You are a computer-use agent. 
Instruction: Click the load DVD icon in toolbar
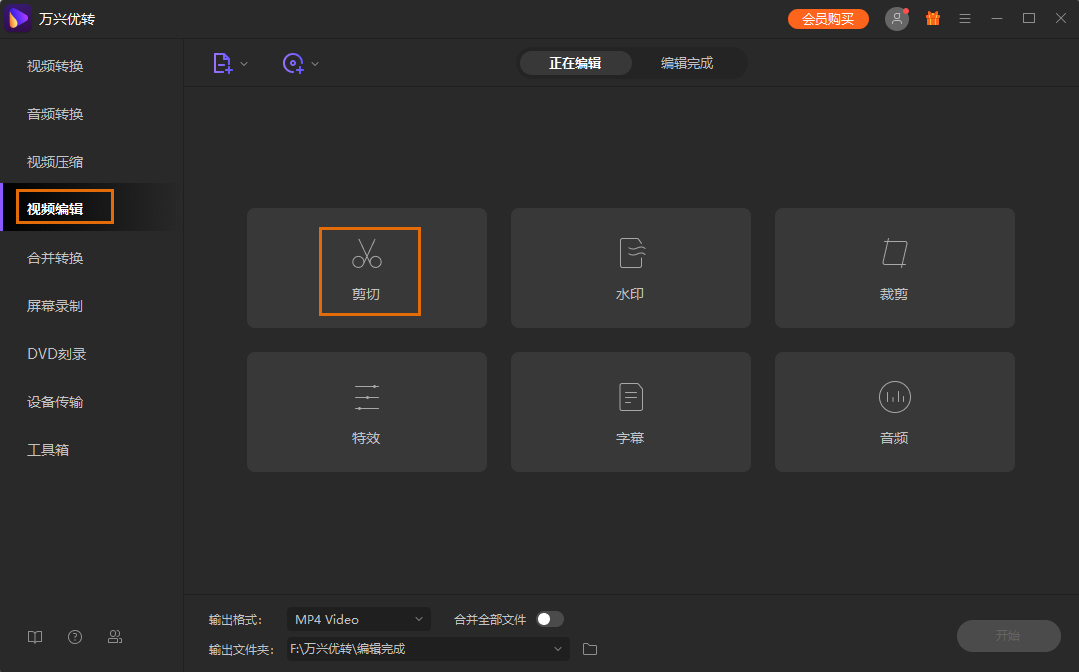(293, 62)
